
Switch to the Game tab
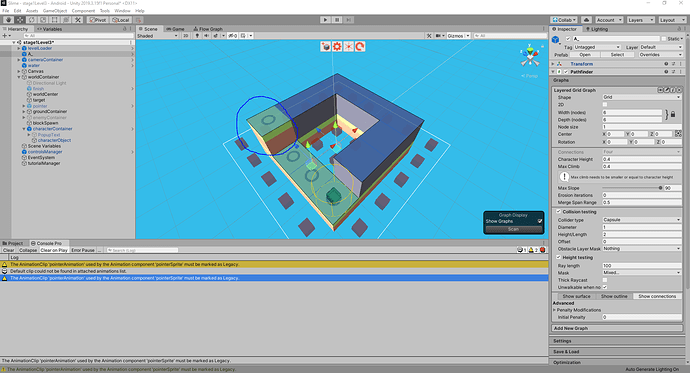point(176,29)
